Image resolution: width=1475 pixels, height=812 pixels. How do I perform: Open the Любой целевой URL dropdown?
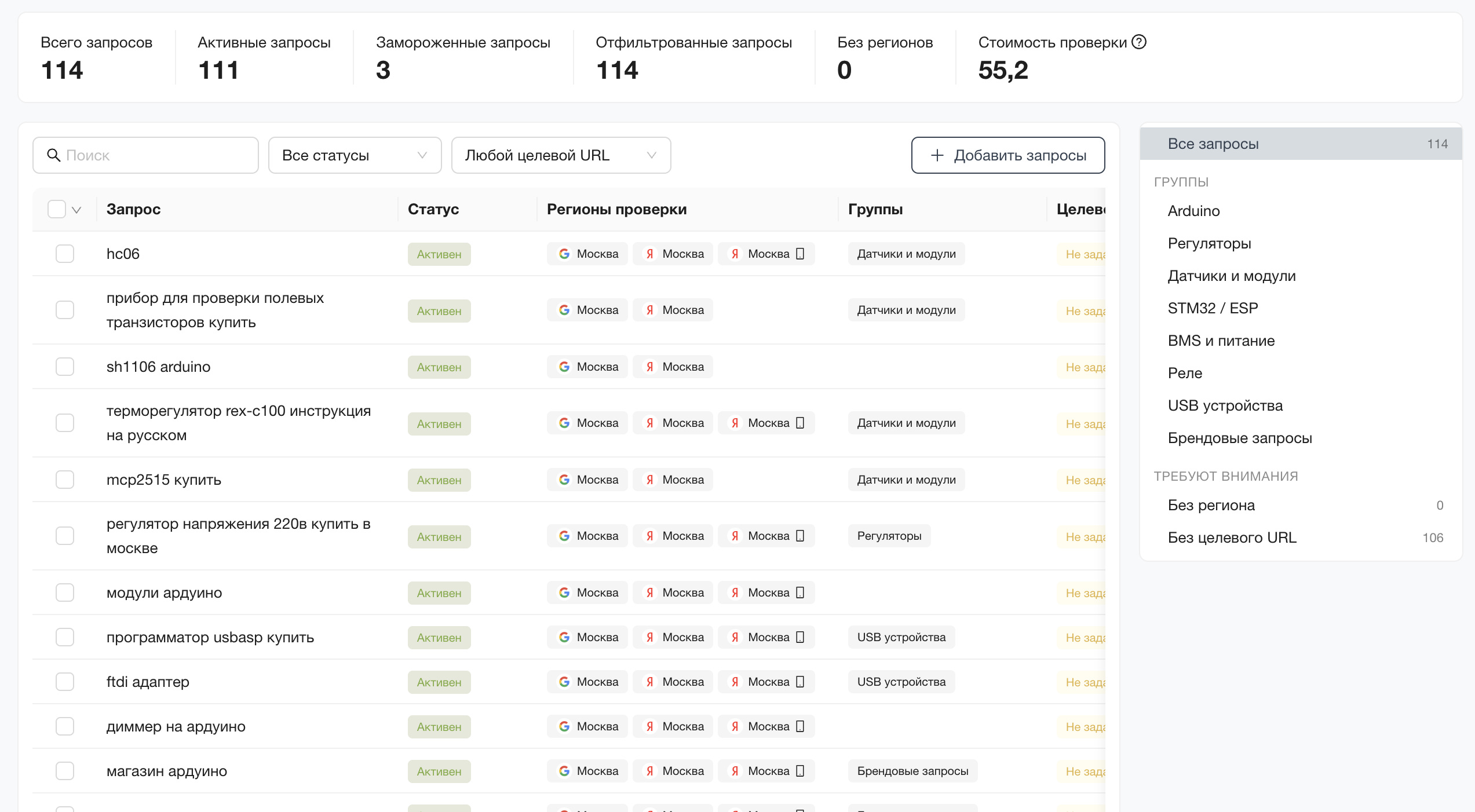pos(561,155)
